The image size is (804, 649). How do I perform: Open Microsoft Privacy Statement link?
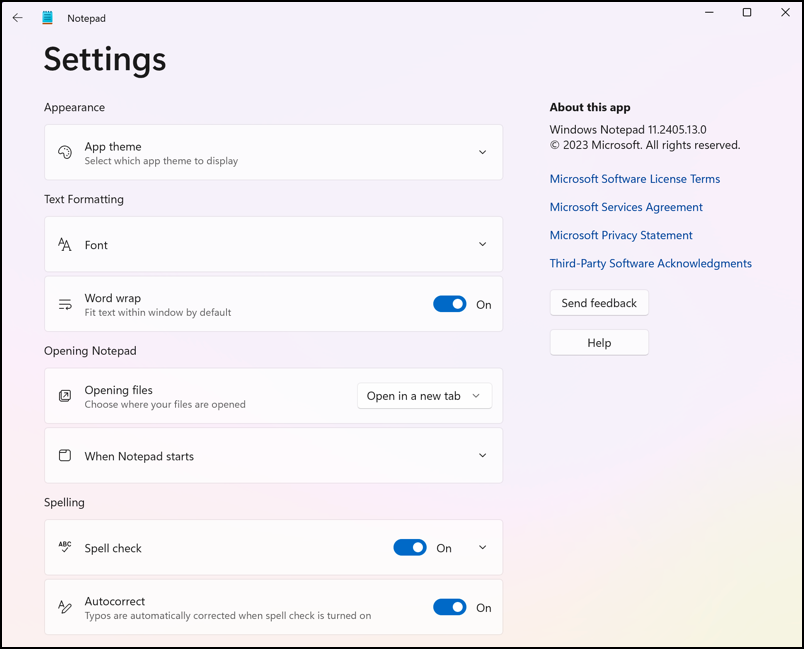621,235
